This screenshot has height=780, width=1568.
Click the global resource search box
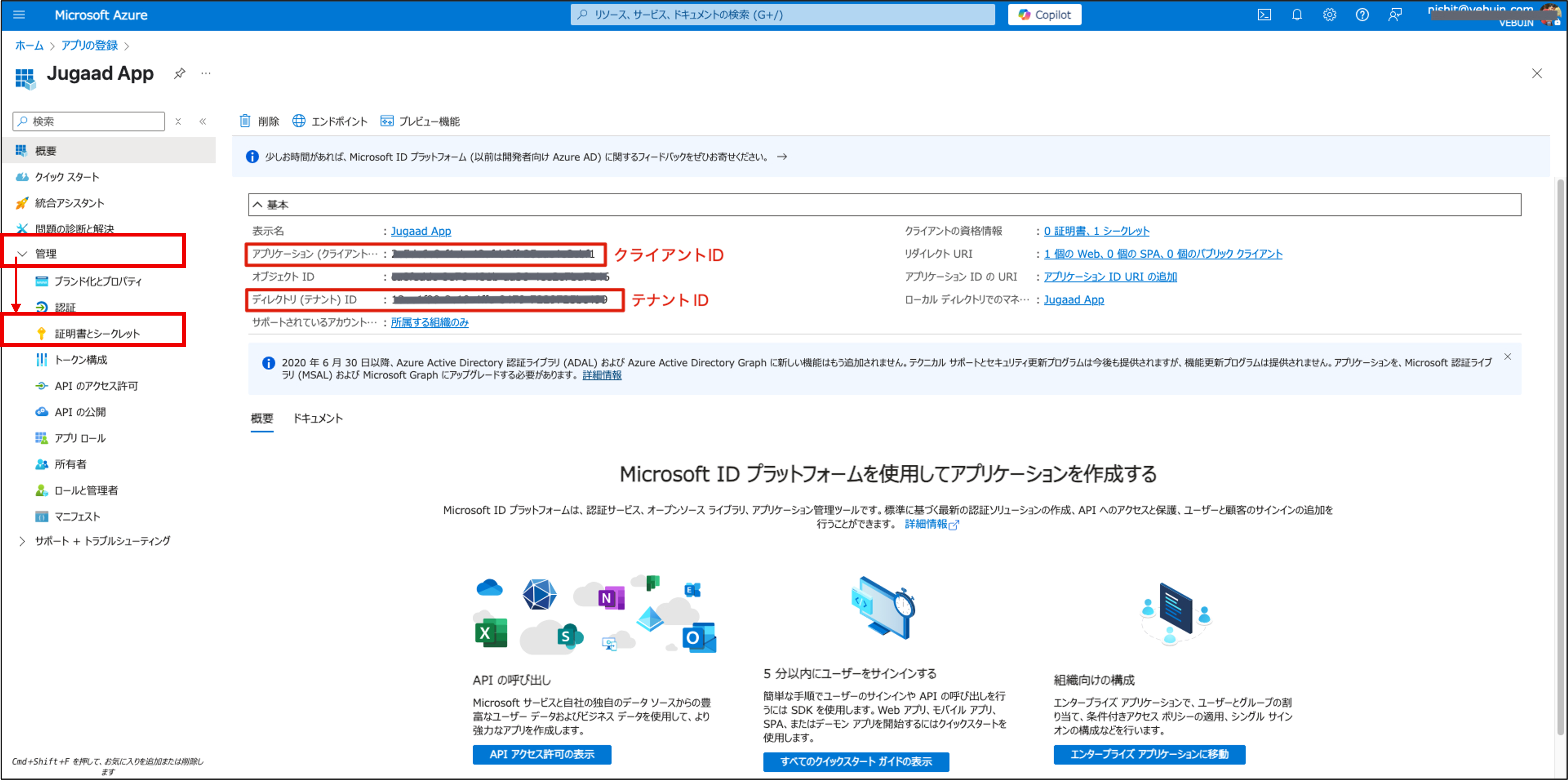point(782,15)
